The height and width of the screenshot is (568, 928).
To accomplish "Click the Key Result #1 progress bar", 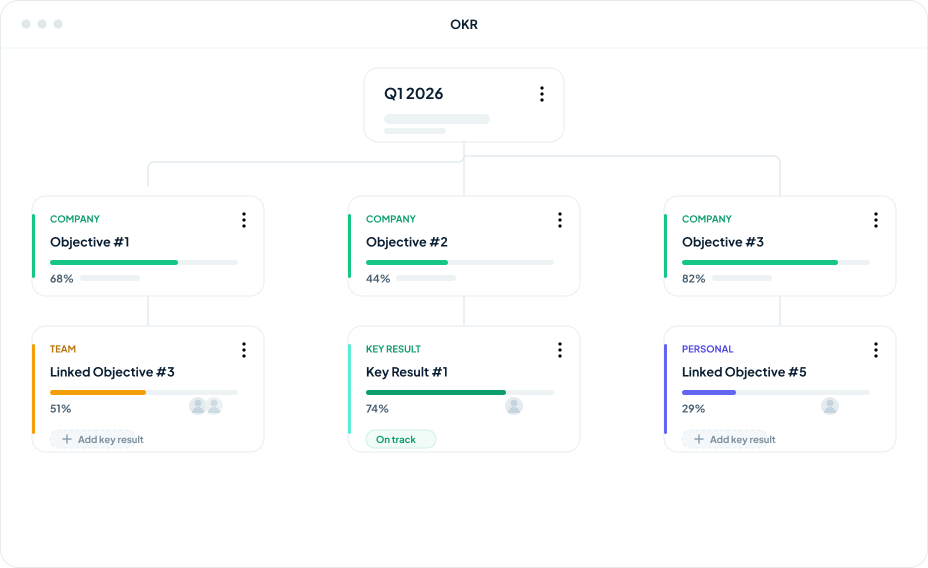I will coord(460,392).
